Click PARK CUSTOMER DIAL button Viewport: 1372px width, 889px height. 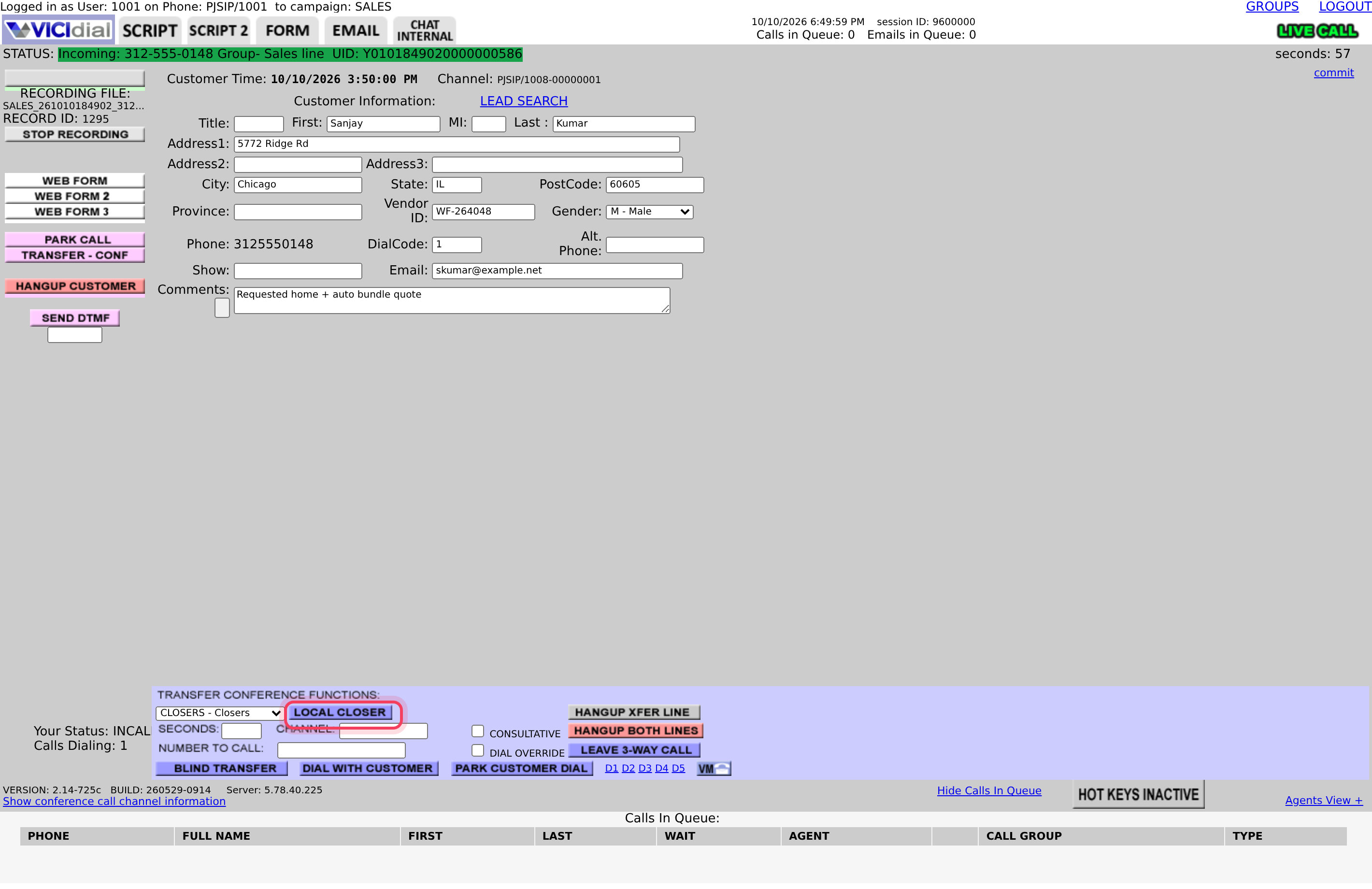coord(522,769)
